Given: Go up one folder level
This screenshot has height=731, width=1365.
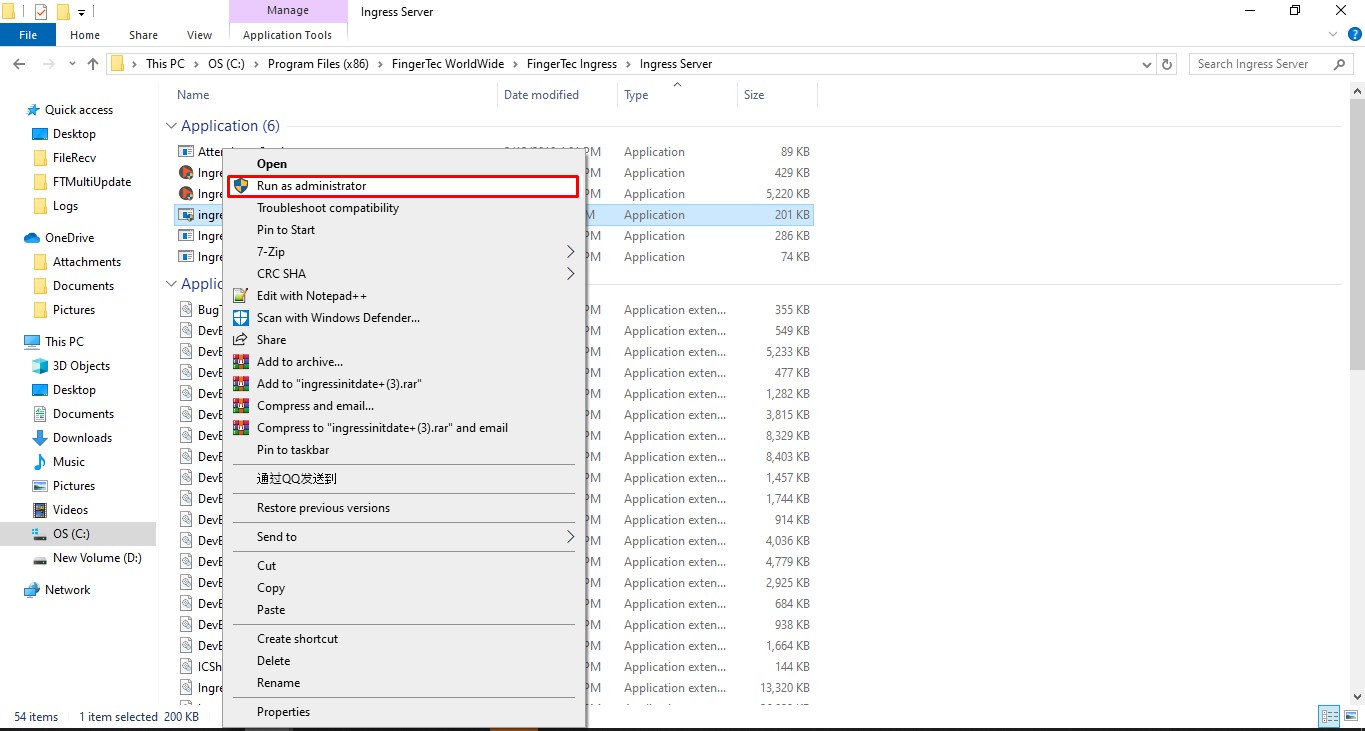Looking at the screenshot, I should [x=93, y=64].
